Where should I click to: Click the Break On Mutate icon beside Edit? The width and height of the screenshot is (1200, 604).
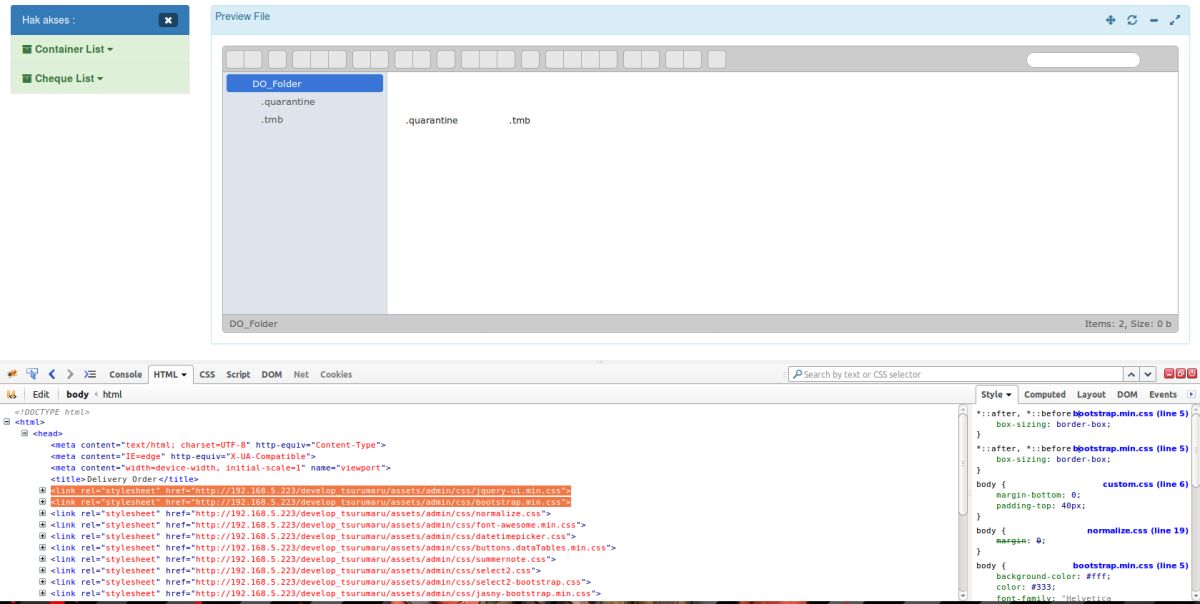click(x=12, y=394)
